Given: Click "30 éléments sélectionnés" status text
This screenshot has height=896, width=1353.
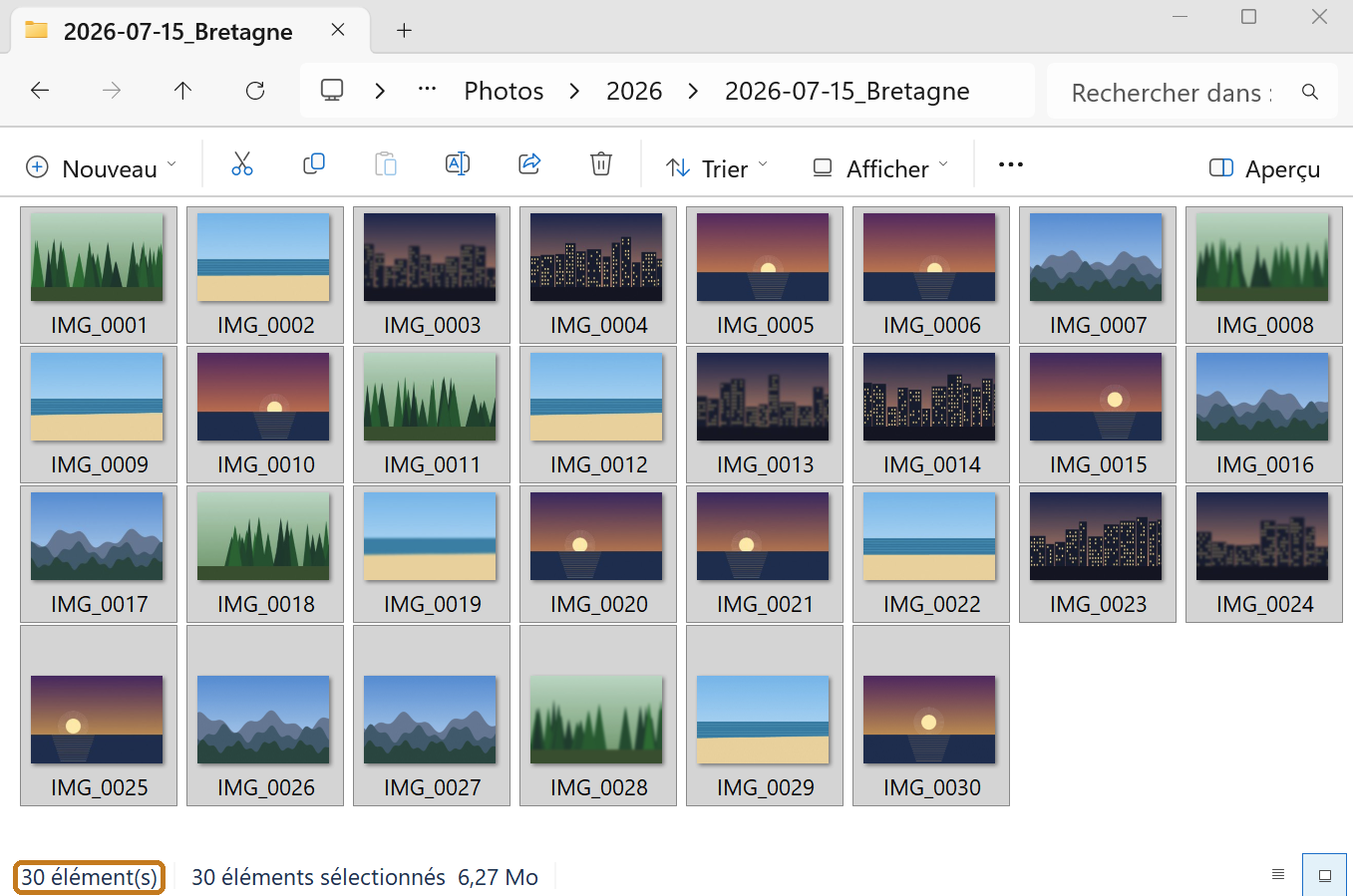Looking at the screenshot, I should point(318,877).
